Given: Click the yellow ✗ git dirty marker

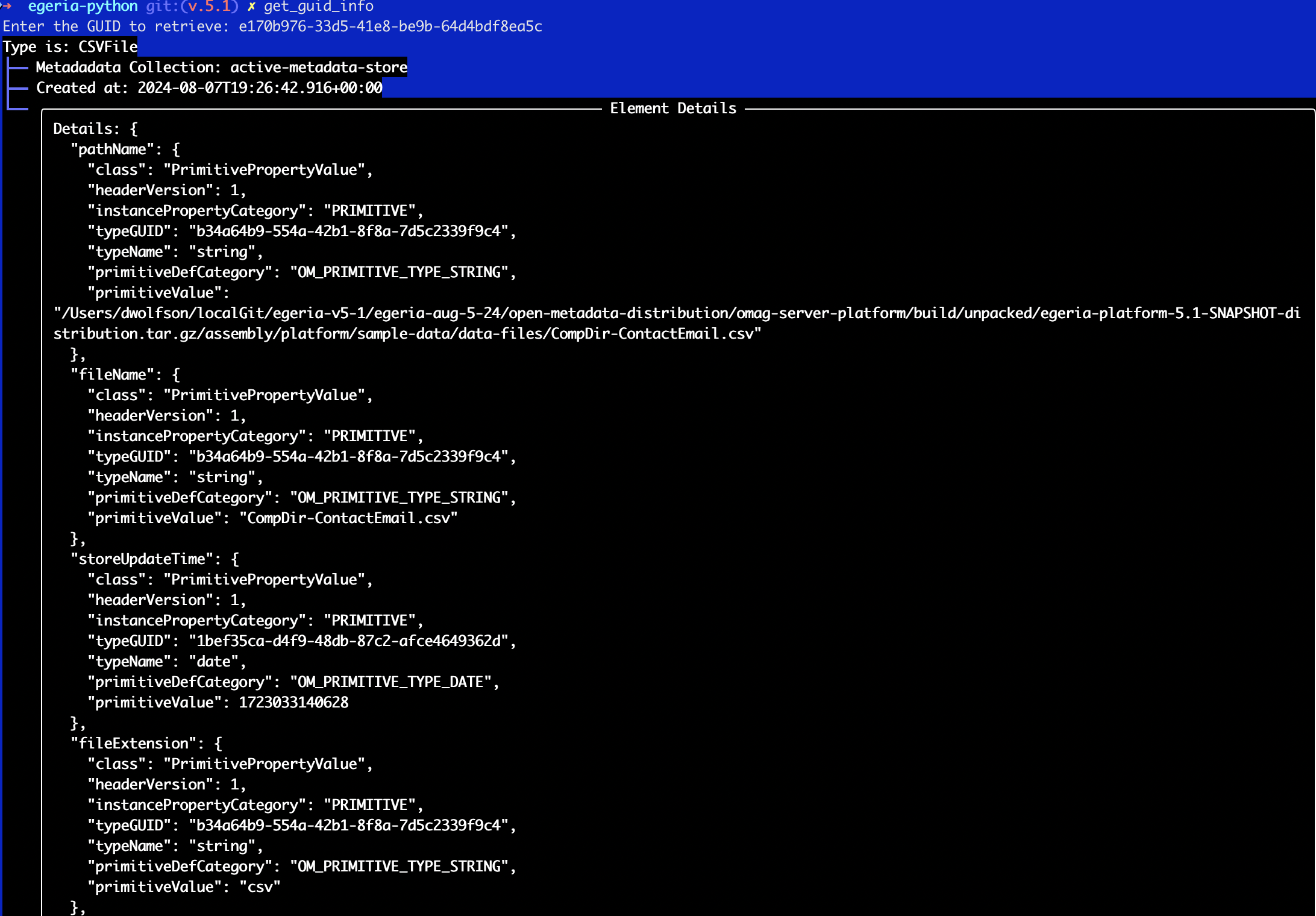Looking at the screenshot, I should pyautogui.click(x=251, y=7).
